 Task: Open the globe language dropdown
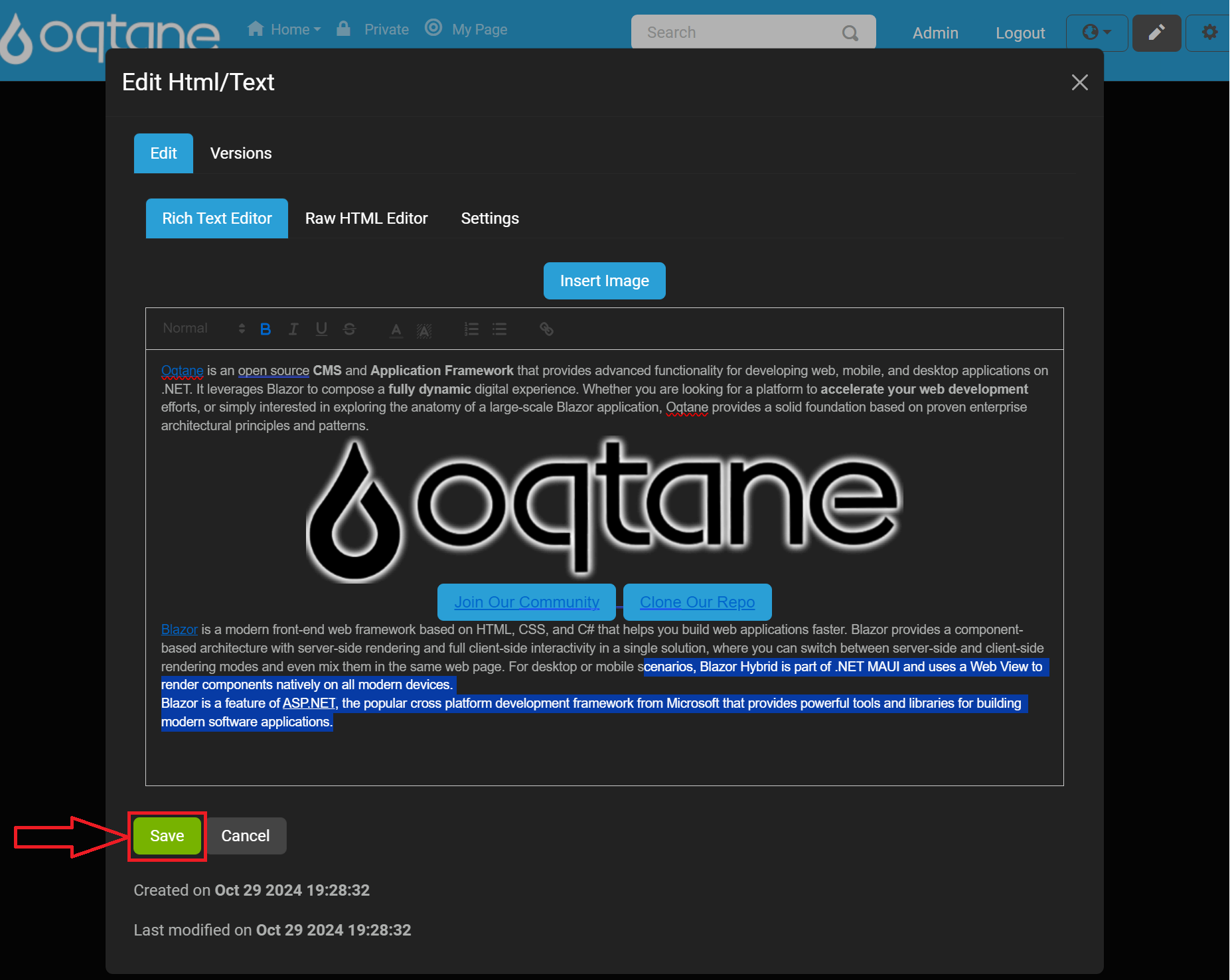click(x=1097, y=33)
